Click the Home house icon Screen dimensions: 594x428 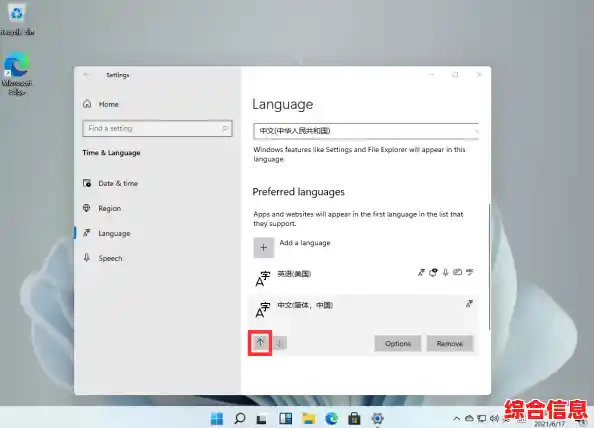(87, 104)
